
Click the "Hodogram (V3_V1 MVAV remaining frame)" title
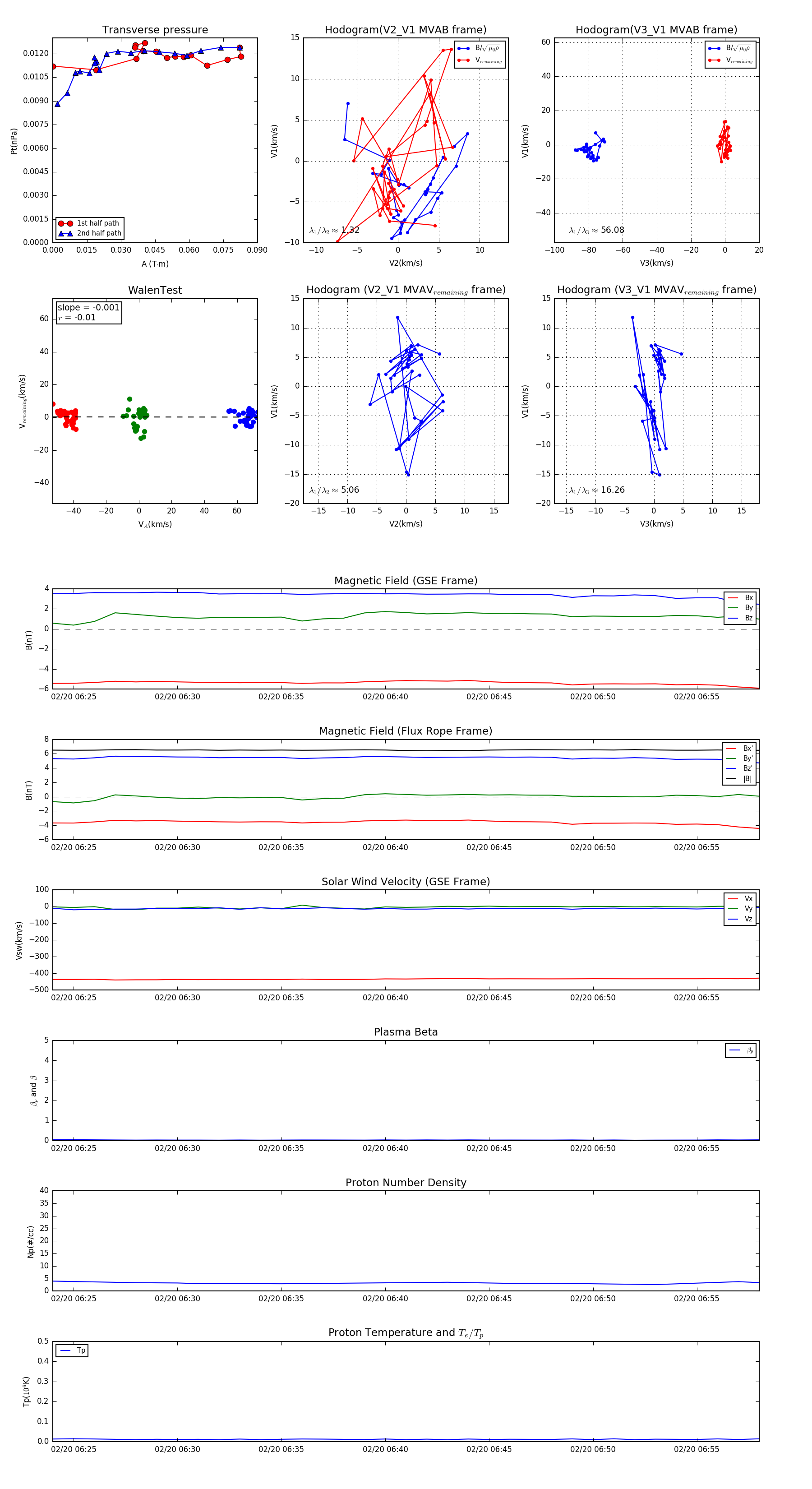point(656,290)
